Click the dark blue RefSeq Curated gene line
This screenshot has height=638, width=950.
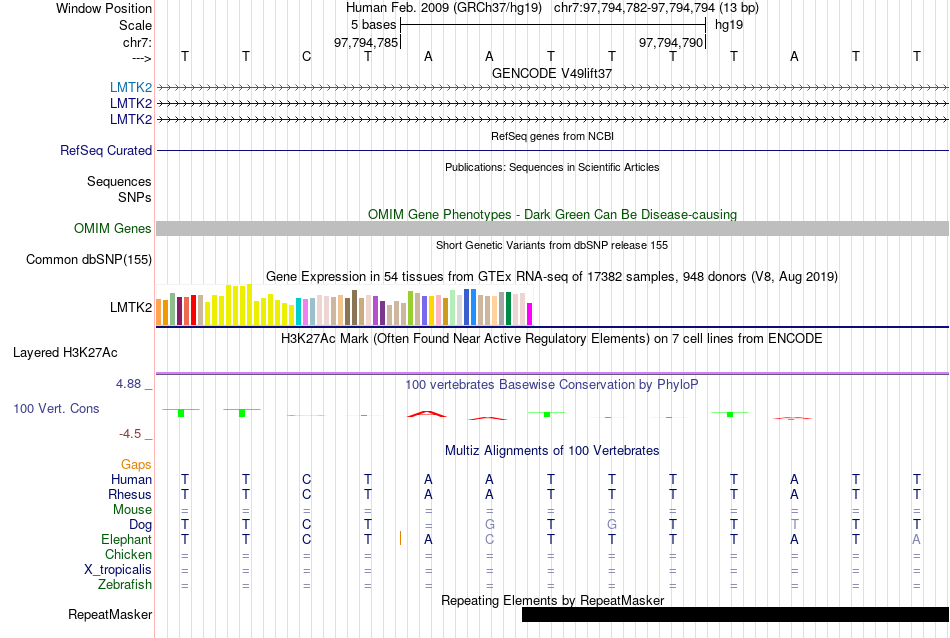[x=553, y=150]
